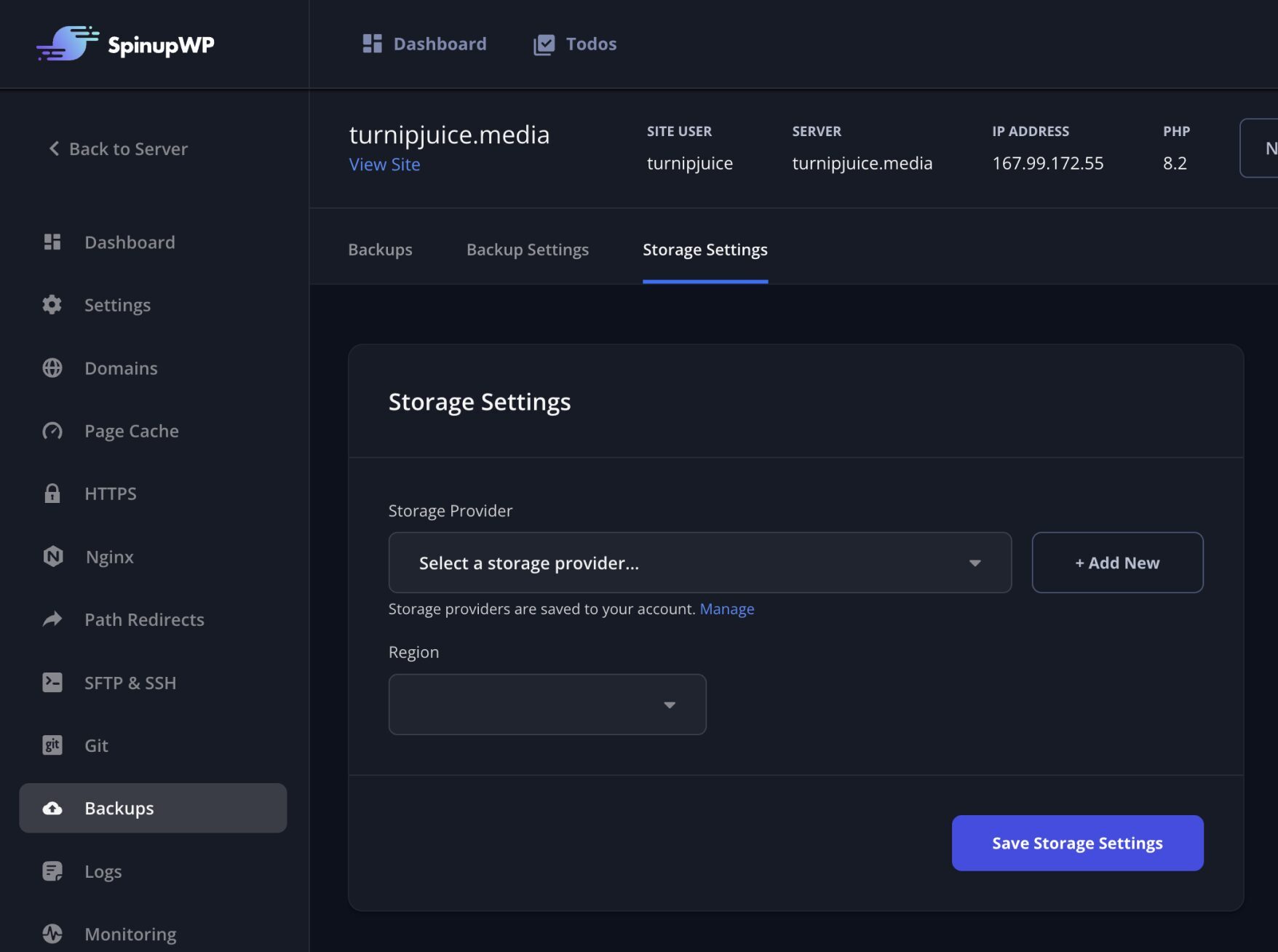Click the Manage storage providers link
The image size is (1278, 952).
tap(727, 608)
